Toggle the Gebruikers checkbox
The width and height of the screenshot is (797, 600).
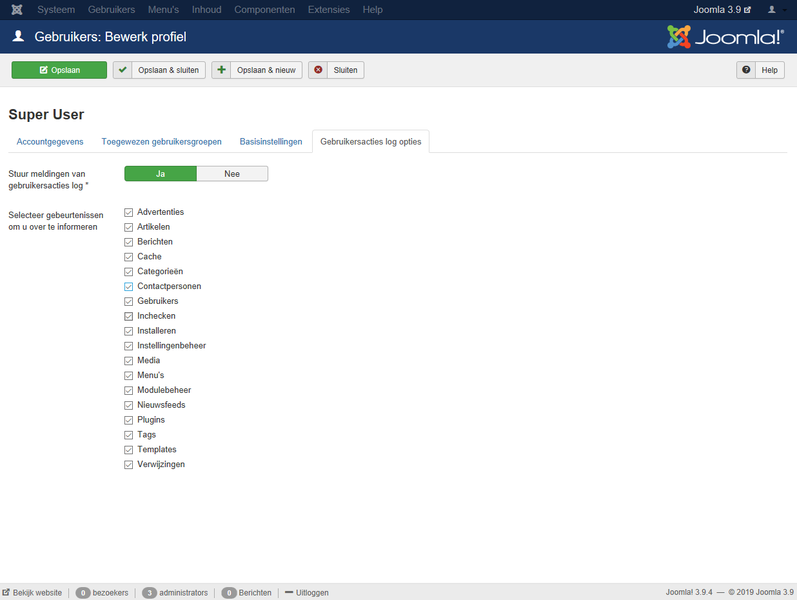click(x=129, y=301)
